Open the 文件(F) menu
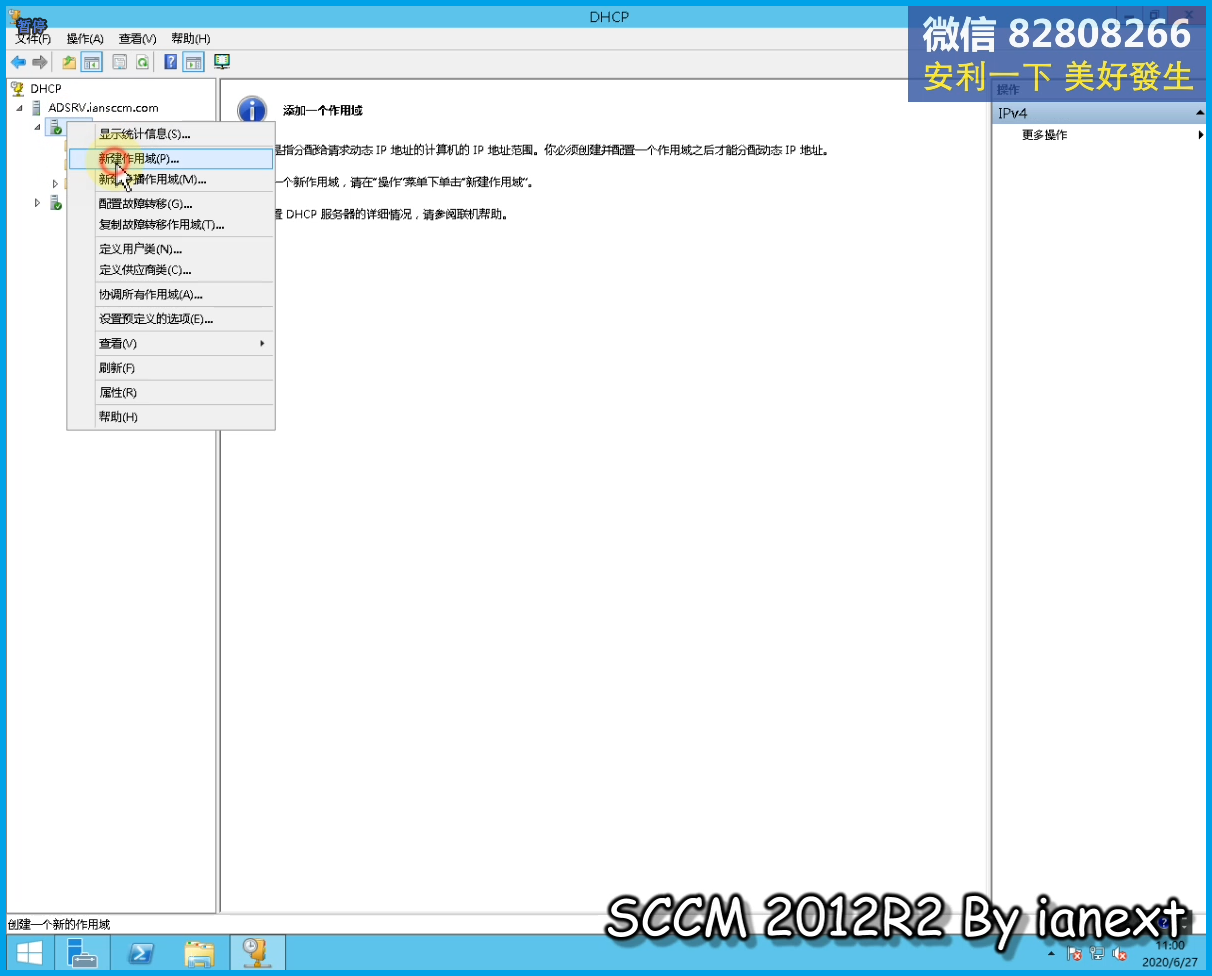The height and width of the screenshot is (976, 1212). click(x=33, y=39)
